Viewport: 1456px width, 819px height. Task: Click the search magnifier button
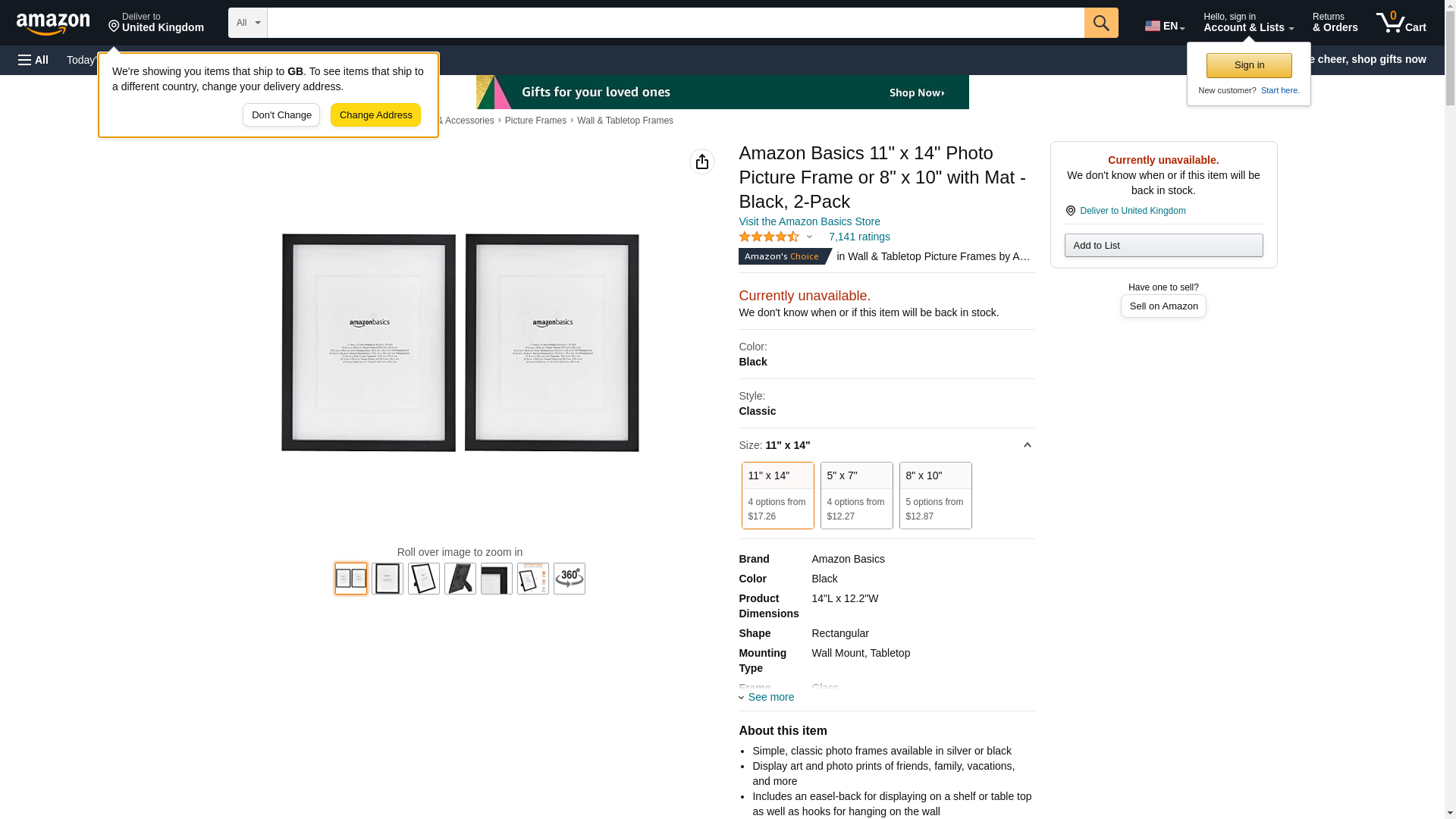1101,23
